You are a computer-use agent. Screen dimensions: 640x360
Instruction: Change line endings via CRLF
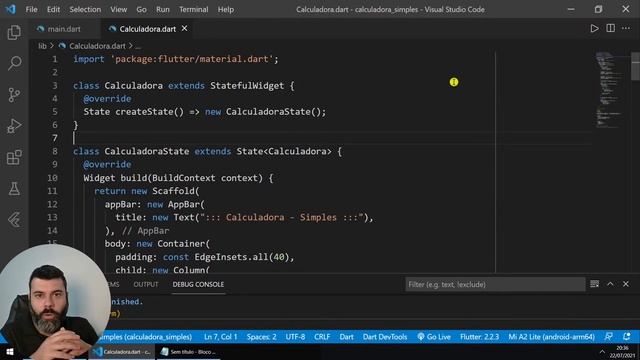point(322,337)
